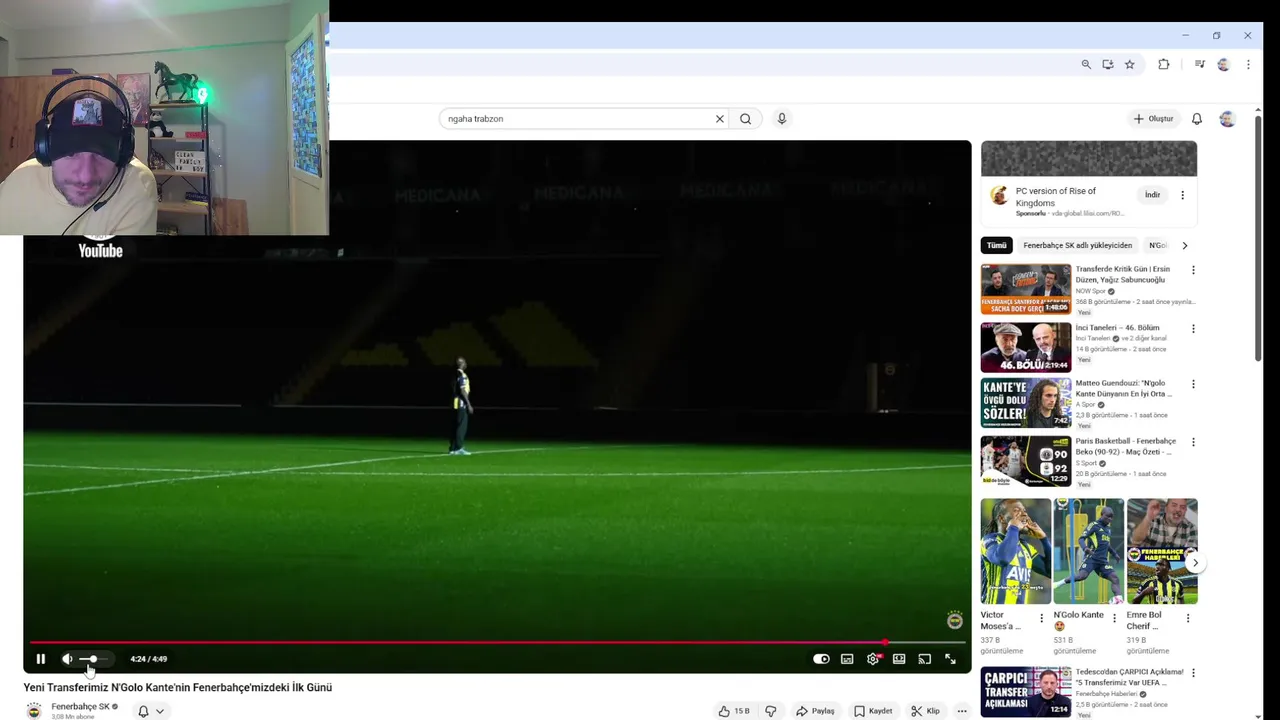Open options for Matteo Guendouzi video
This screenshot has width=1280, height=720.
(1193, 384)
